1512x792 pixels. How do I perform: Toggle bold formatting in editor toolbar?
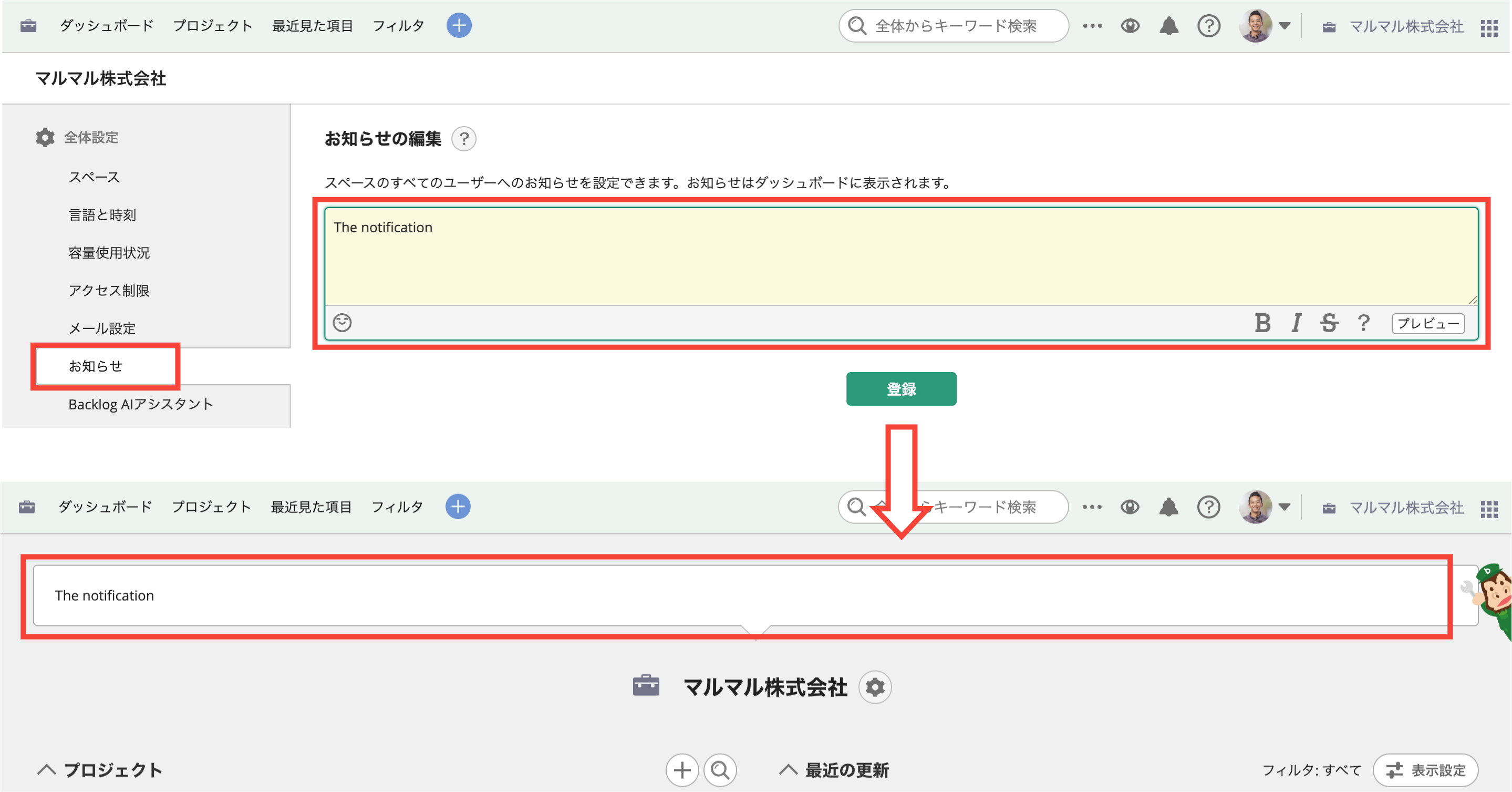(x=1262, y=322)
